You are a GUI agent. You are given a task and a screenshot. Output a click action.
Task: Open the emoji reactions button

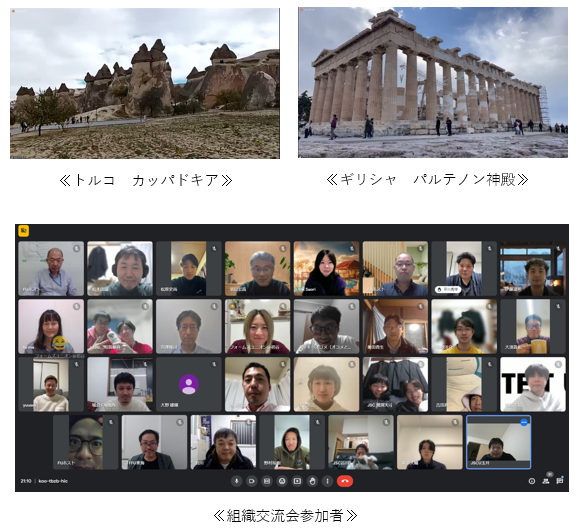click(x=282, y=481)
